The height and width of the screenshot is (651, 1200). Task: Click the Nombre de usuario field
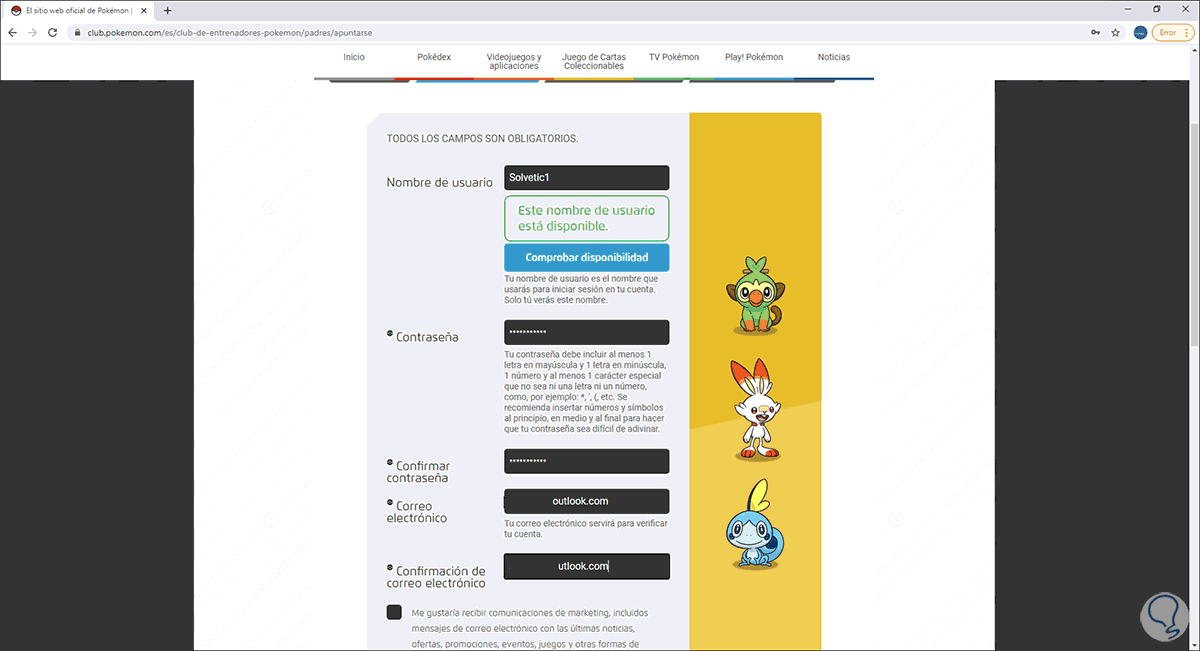pos(587,178)
